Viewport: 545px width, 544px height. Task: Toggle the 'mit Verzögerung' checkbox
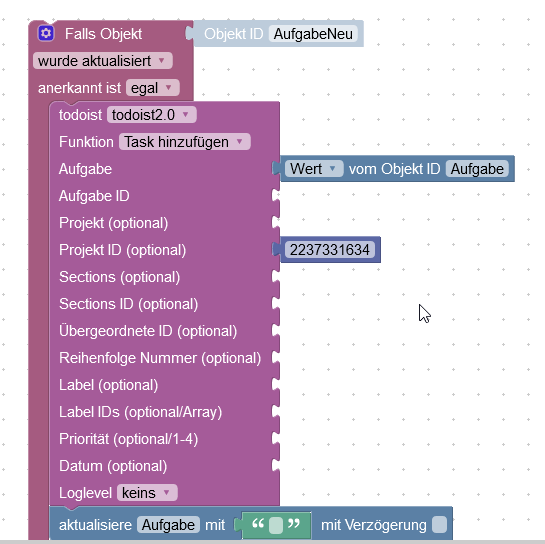coord(439,525)
